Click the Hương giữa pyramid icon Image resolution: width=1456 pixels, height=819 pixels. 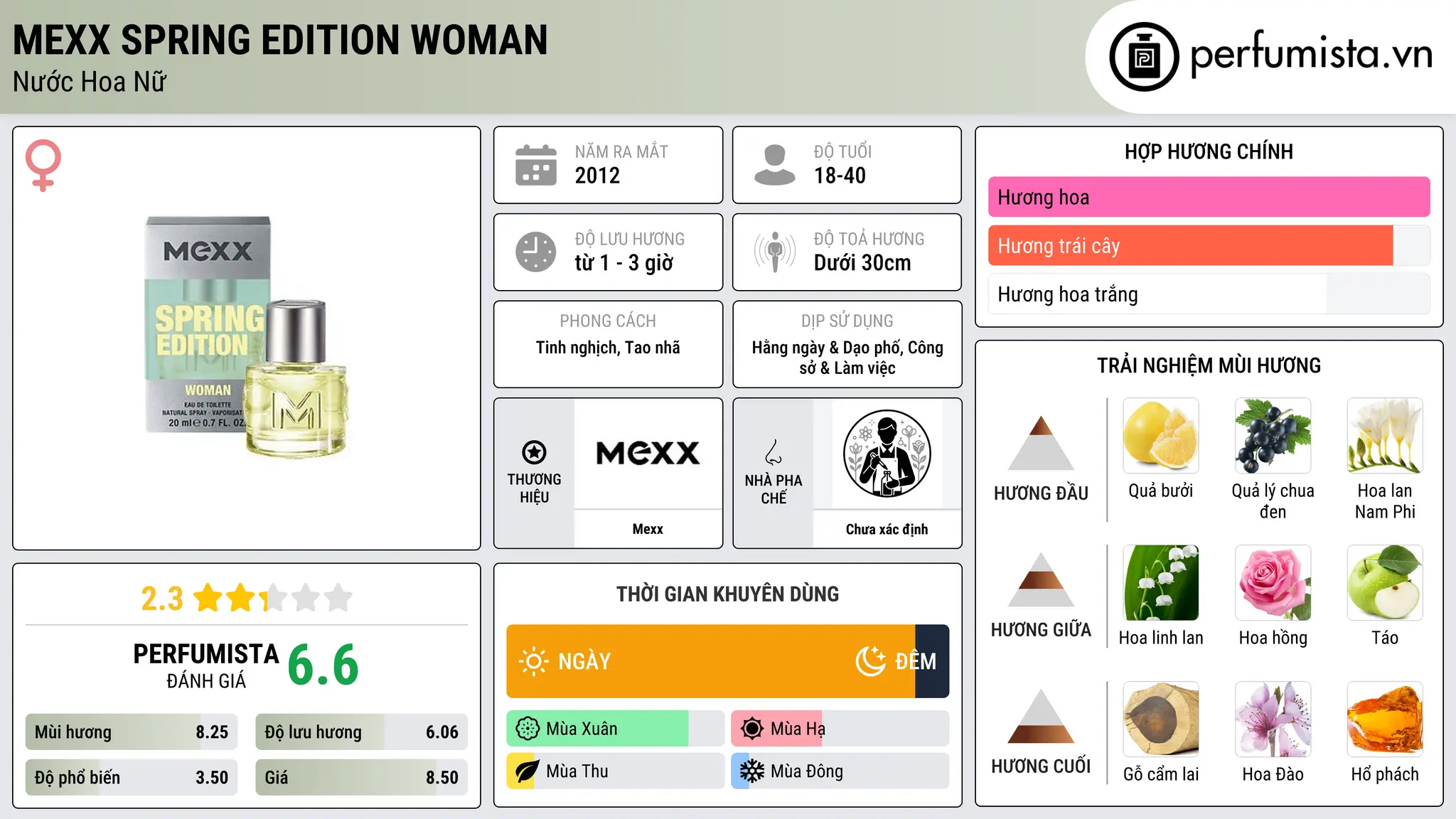(x=1041, y=579)
